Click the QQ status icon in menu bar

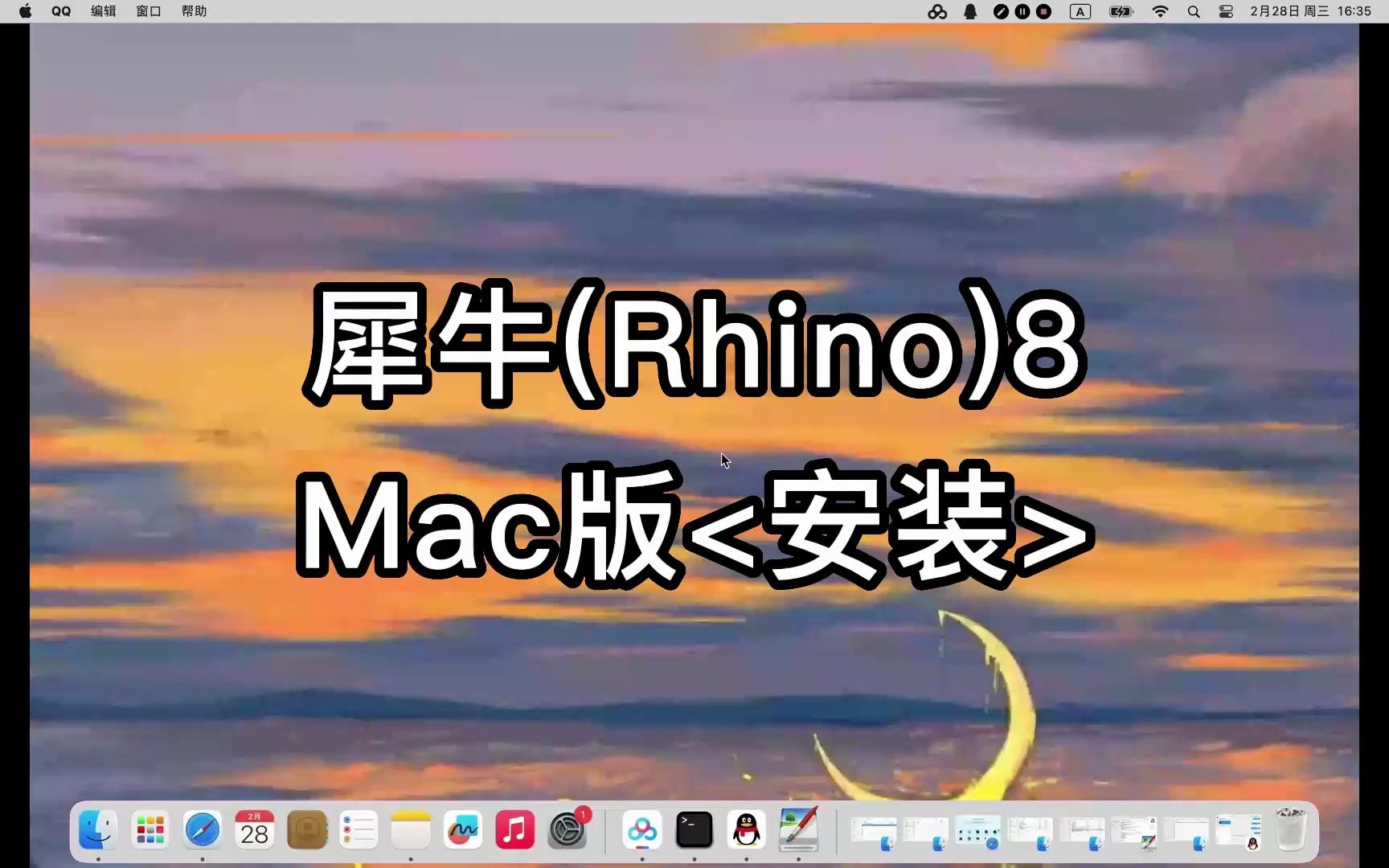tap(970, 11)
